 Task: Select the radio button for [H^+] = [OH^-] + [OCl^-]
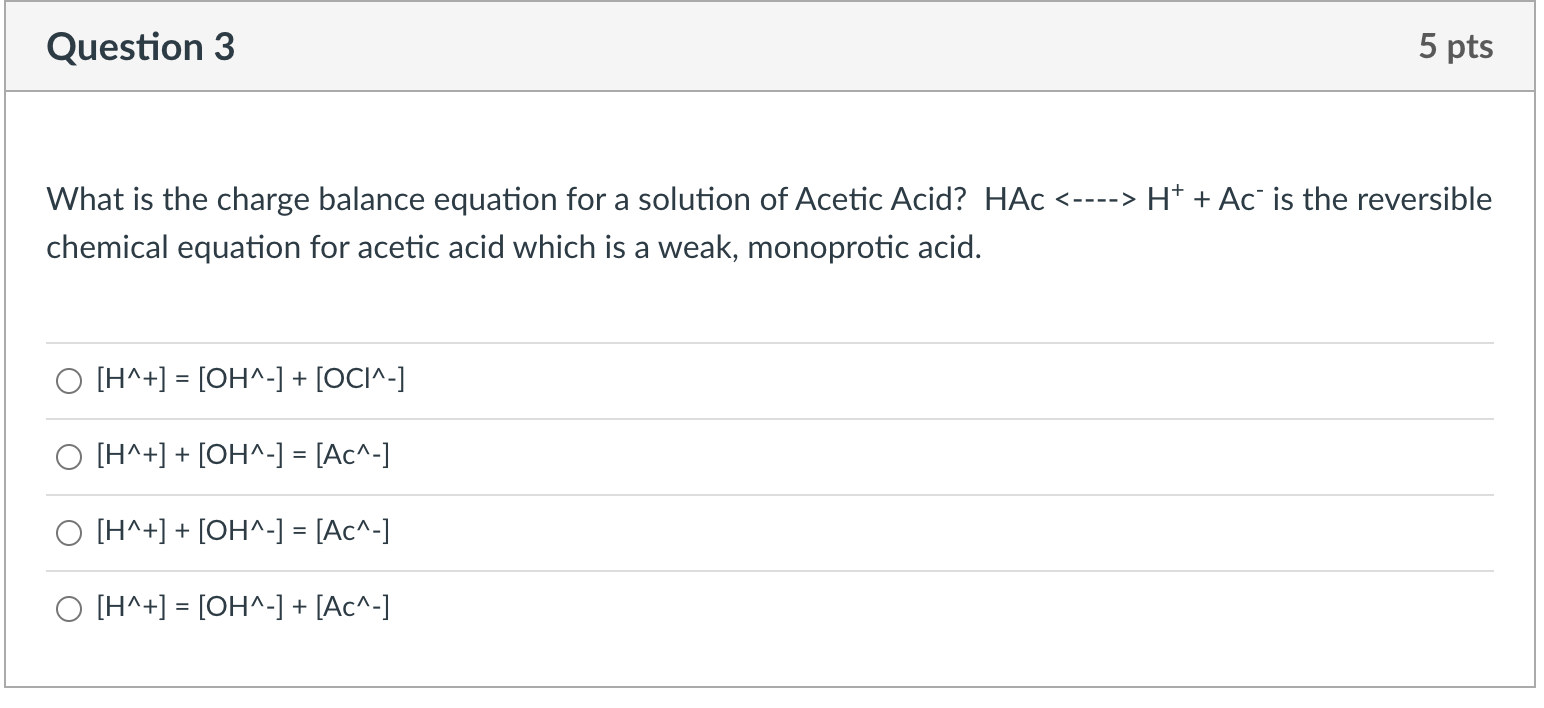(x=68, y=380)
